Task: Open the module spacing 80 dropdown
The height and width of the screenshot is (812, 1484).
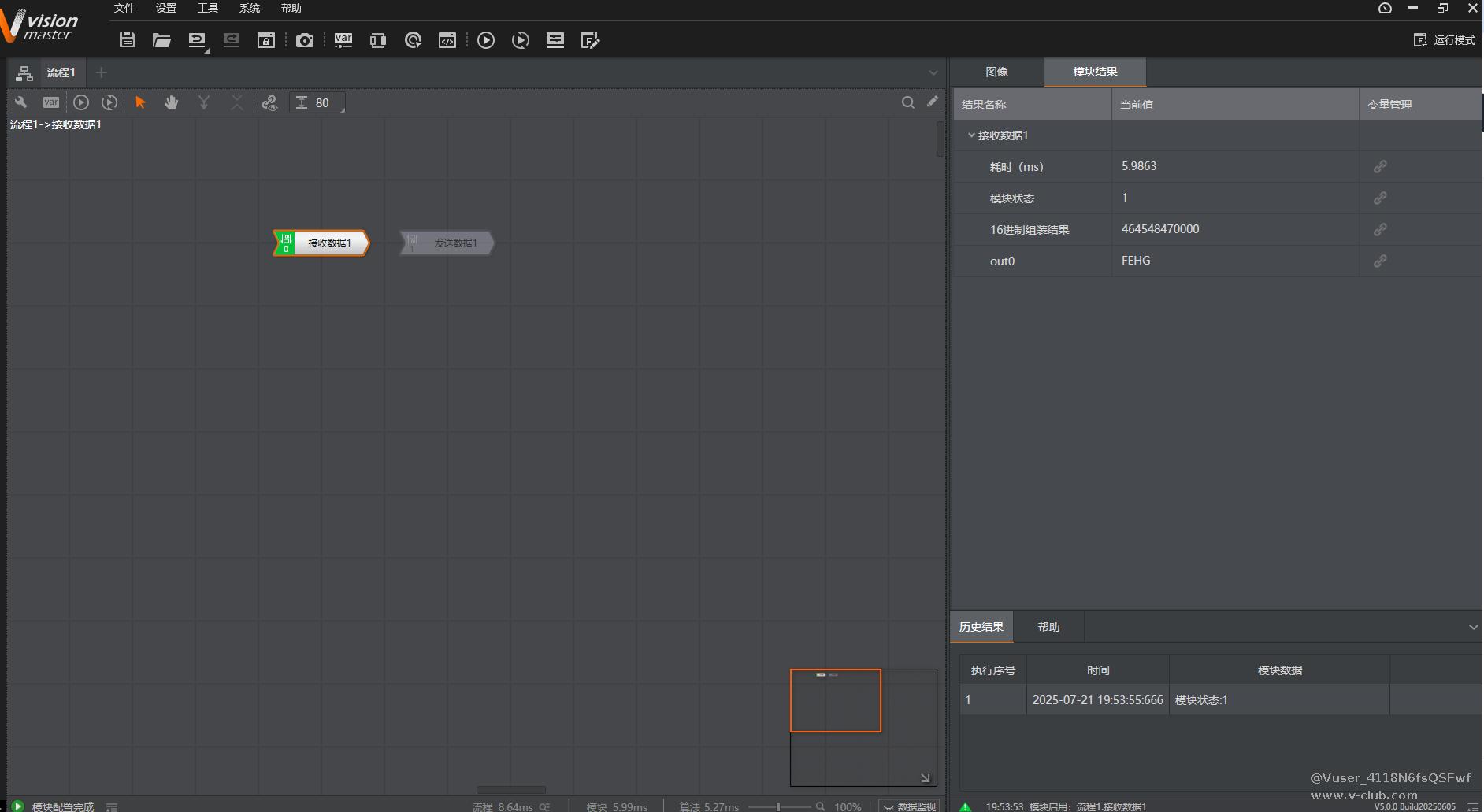Action: 318,102
